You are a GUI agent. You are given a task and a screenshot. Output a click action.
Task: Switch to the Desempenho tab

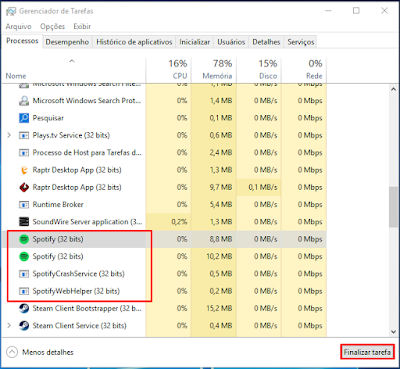click(67, 42)
